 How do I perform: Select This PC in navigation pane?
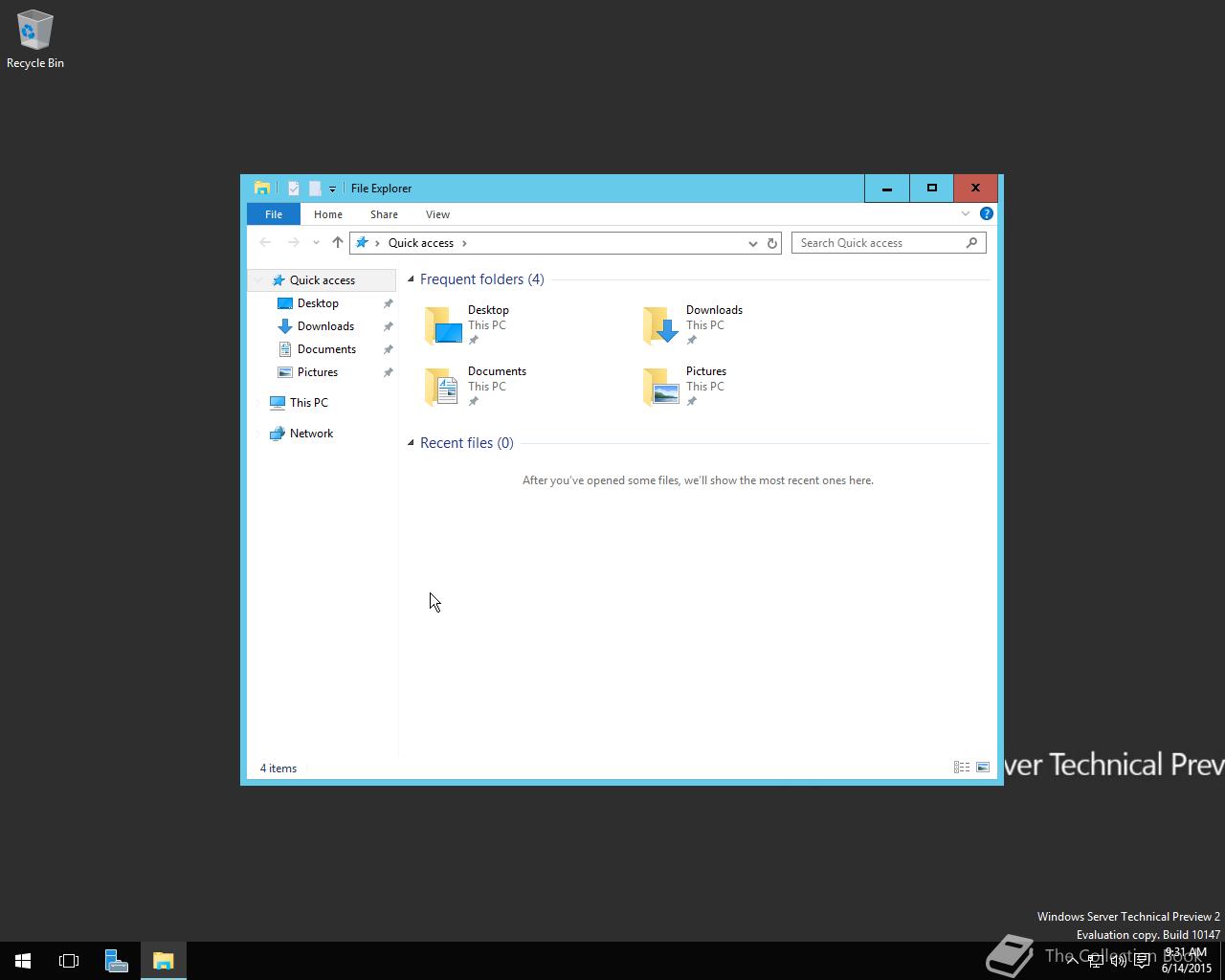(x=309, y=403)
